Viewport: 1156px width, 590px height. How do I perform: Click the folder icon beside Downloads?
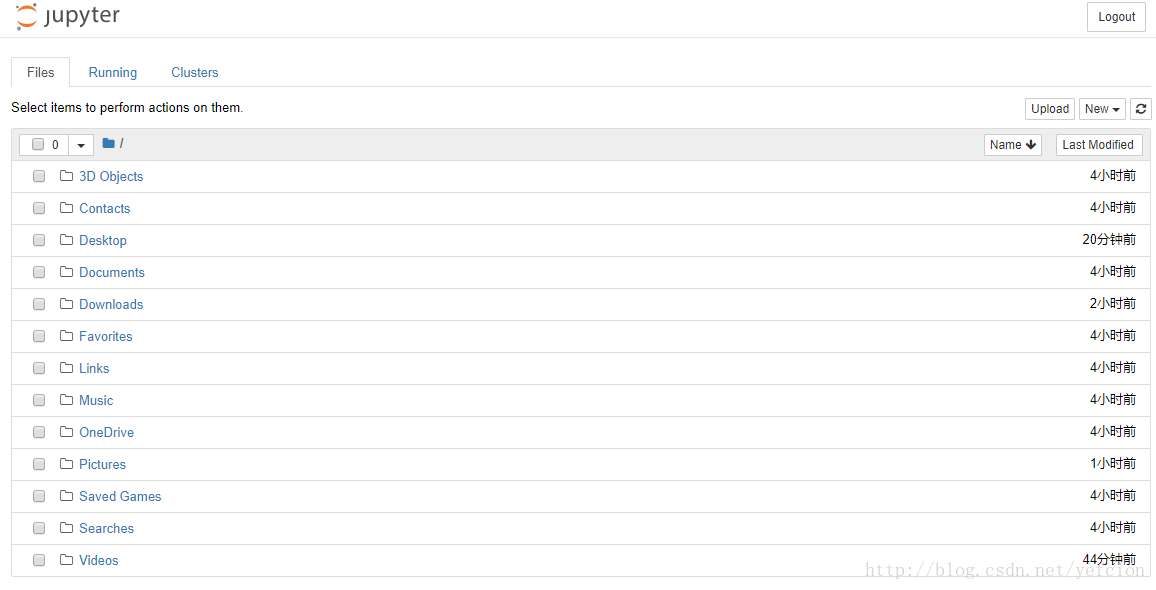[66, 304]
